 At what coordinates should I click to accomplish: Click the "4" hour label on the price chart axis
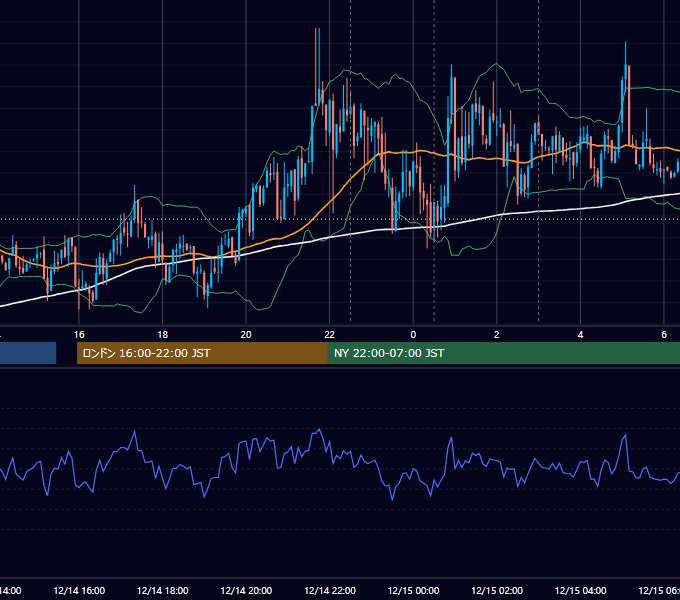point(580,335)
